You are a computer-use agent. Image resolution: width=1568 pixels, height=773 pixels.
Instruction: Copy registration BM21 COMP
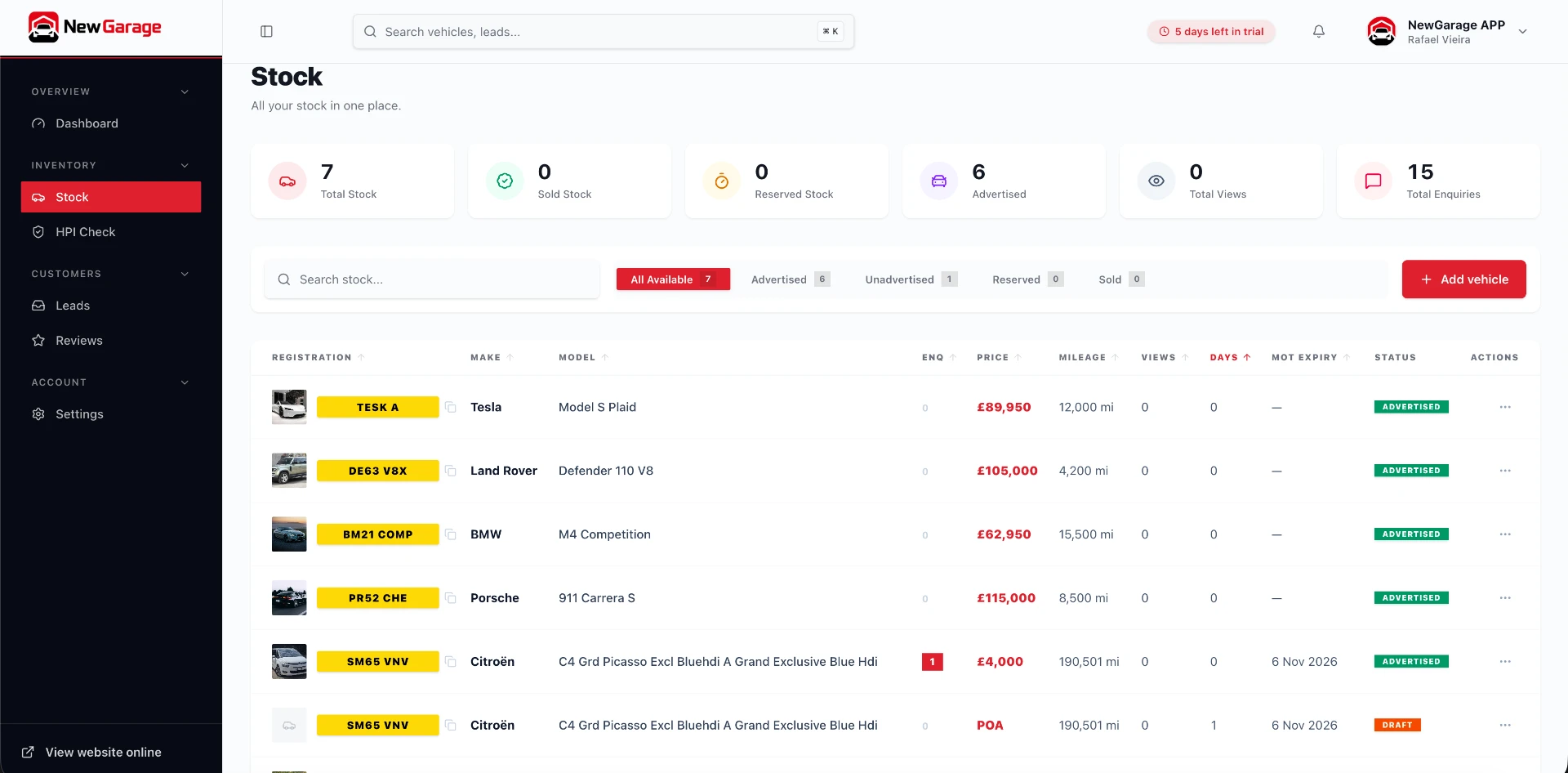pyautogui.click(x=451, y=534)
